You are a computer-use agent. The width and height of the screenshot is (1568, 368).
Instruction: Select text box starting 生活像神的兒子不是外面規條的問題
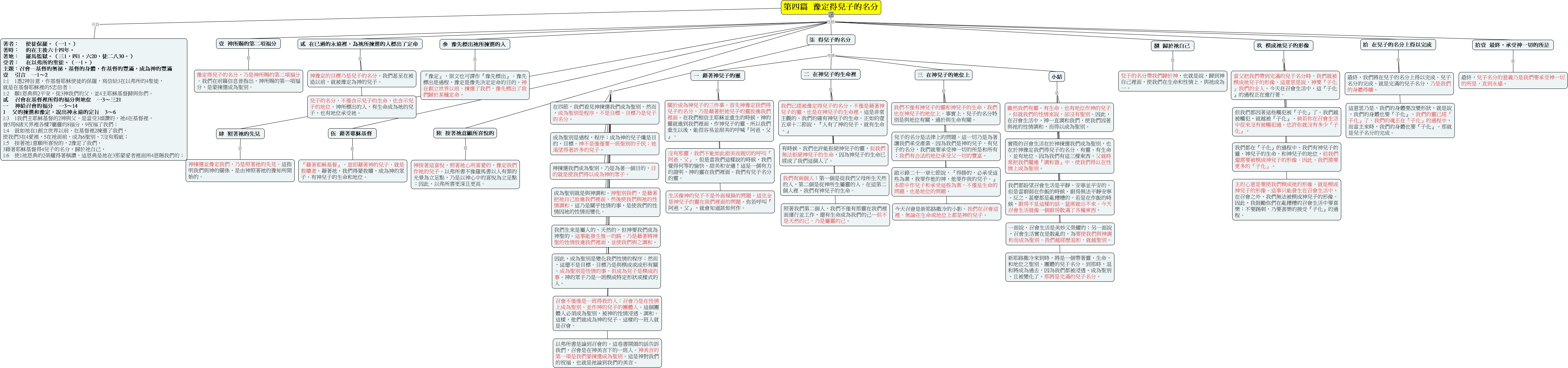(x=719, y=202)
